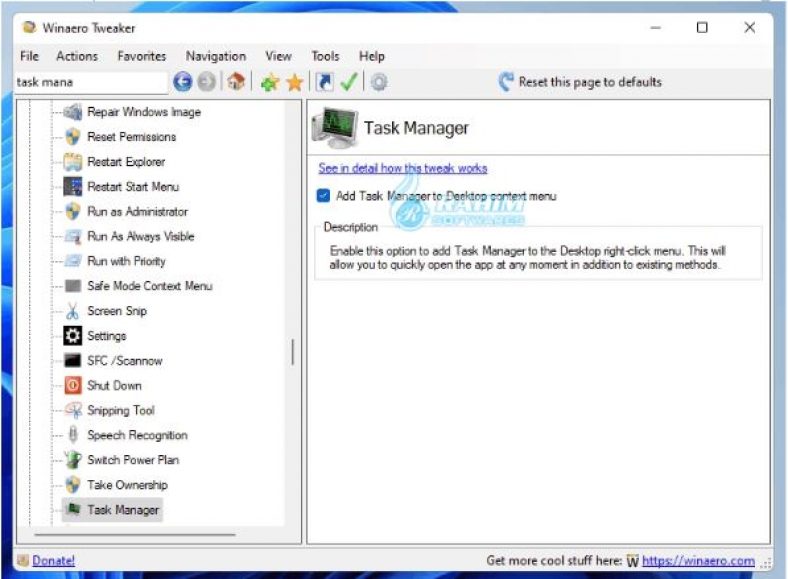This screenshot has height=579, width=788.
Task: Click the Settings gear tree icon
Action: pyautogui.click(x=73, y=336)
